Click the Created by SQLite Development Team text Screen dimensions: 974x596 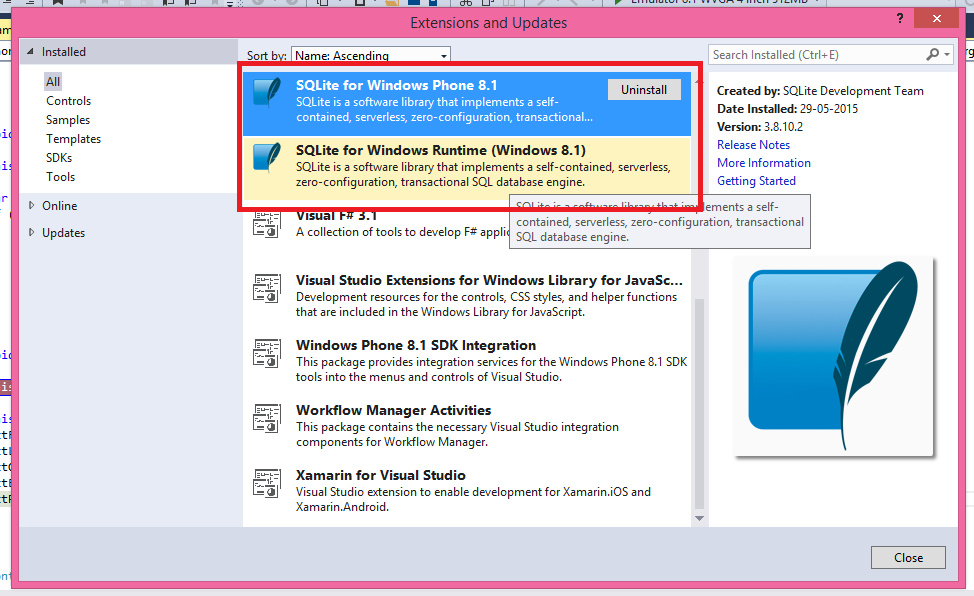click(820, 91)
